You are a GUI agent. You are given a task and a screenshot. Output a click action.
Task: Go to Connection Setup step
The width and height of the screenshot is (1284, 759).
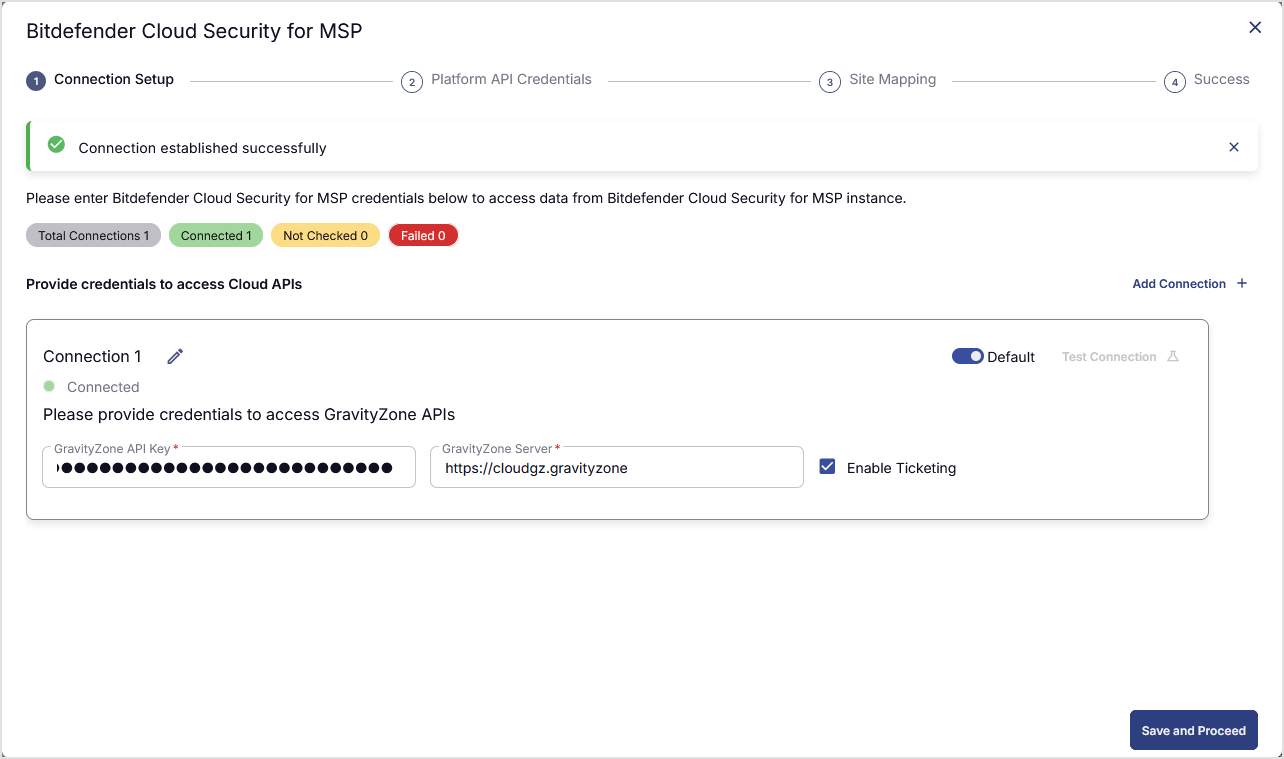pos(100,80)
